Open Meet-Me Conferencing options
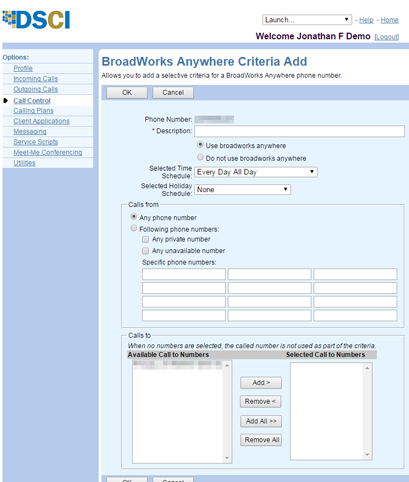 [48, 152]
